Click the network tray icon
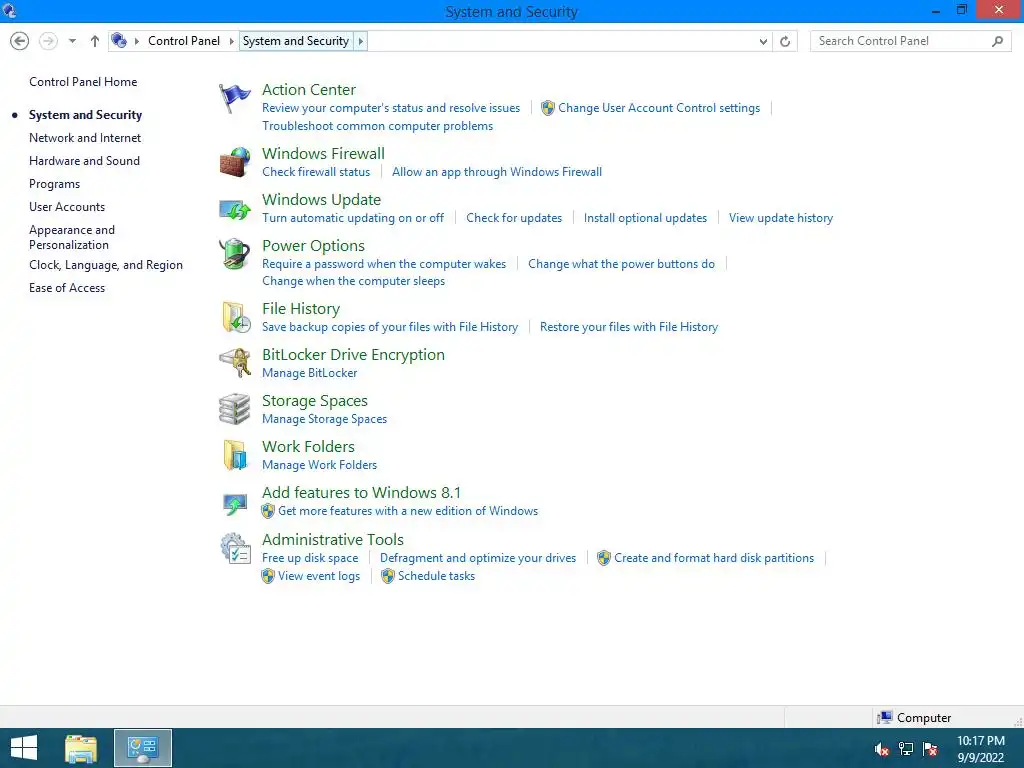1024x768 pixels. coord(906,749)
